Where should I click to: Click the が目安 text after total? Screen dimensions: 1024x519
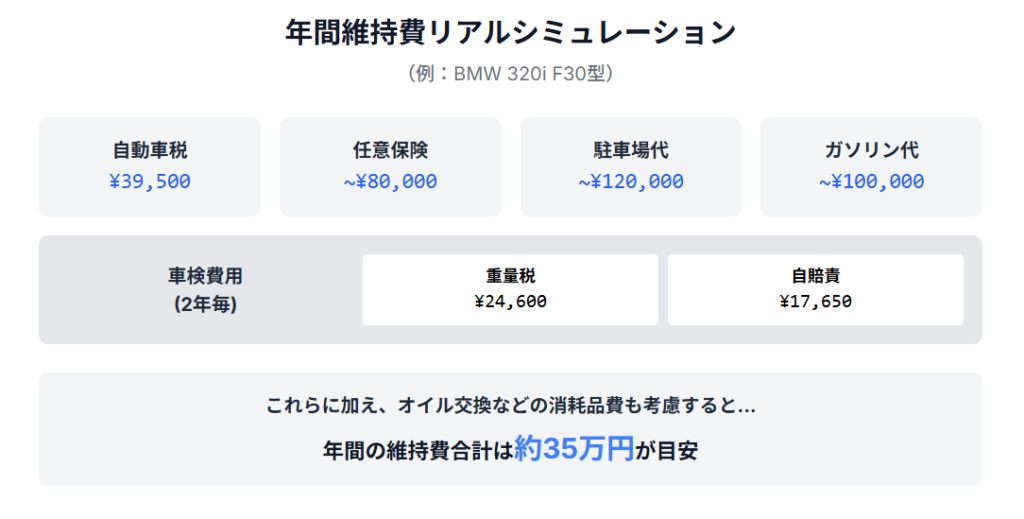(667, 450)
